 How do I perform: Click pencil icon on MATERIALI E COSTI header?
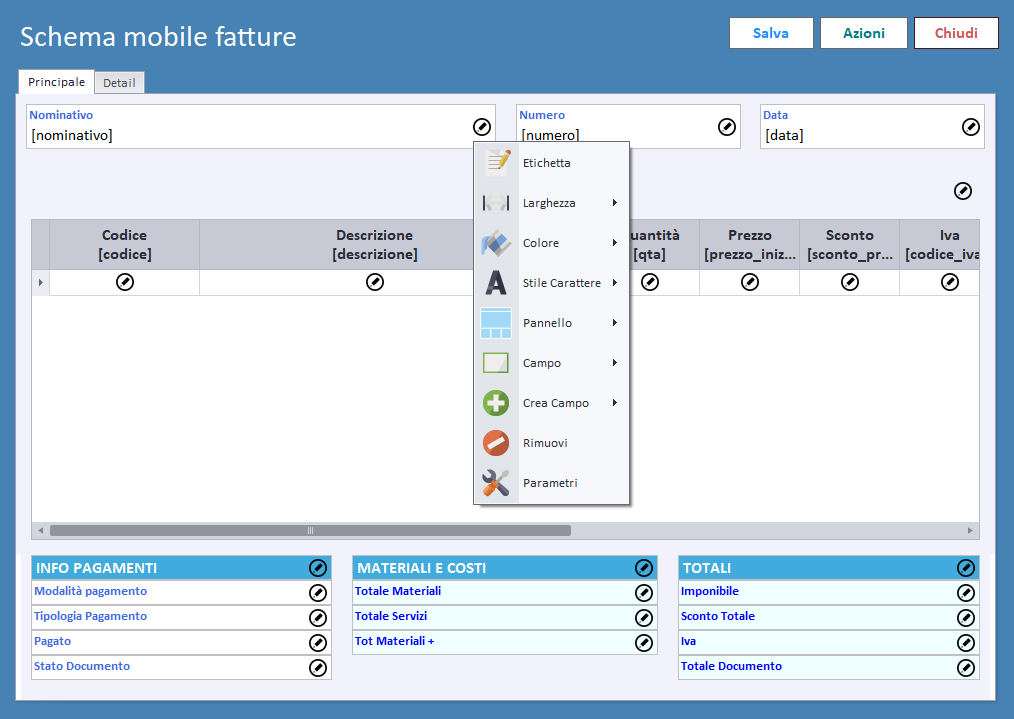(644, 568)
